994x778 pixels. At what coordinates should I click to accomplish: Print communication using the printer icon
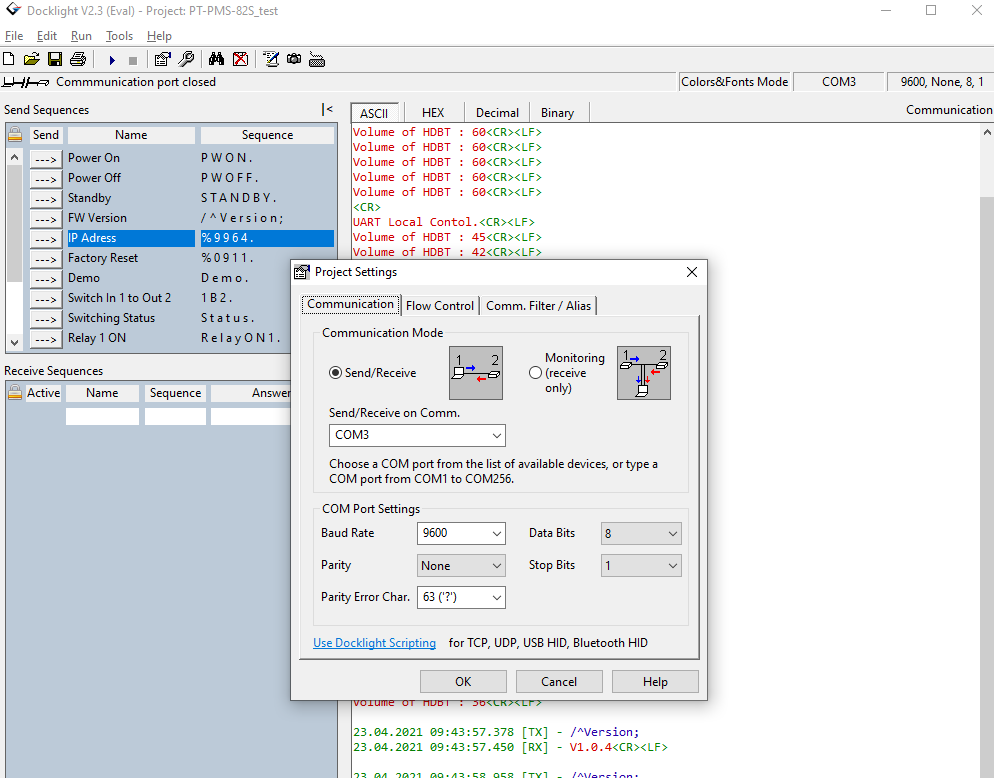click(x=78, y=60)
